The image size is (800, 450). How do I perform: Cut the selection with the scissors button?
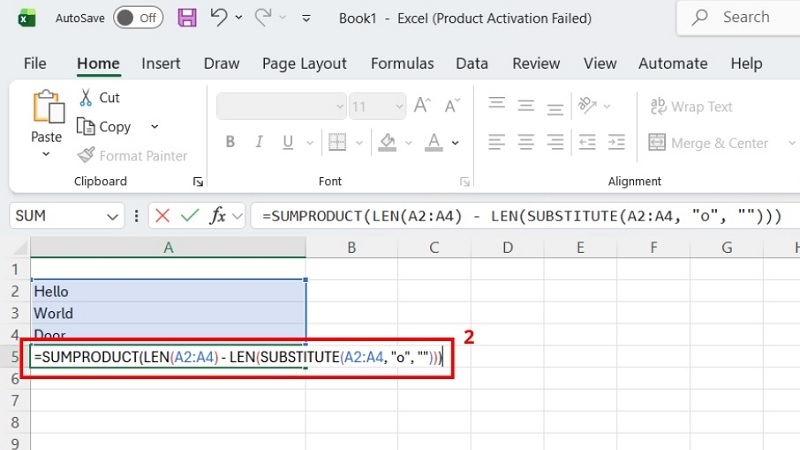[x=99, y=97]
